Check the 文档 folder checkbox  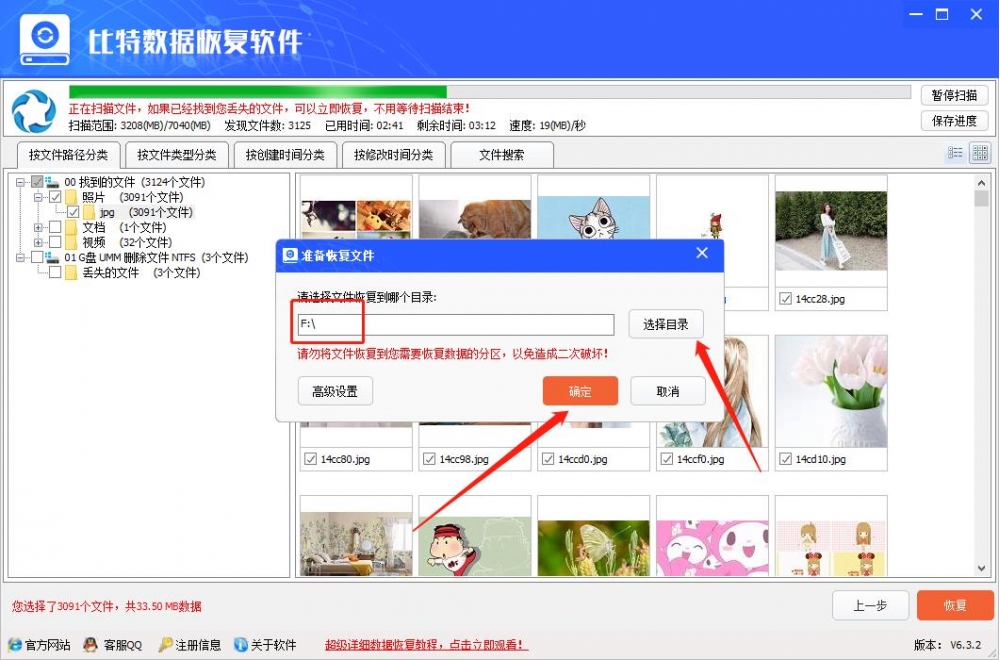pyautogui.click(x=55, y=228)
